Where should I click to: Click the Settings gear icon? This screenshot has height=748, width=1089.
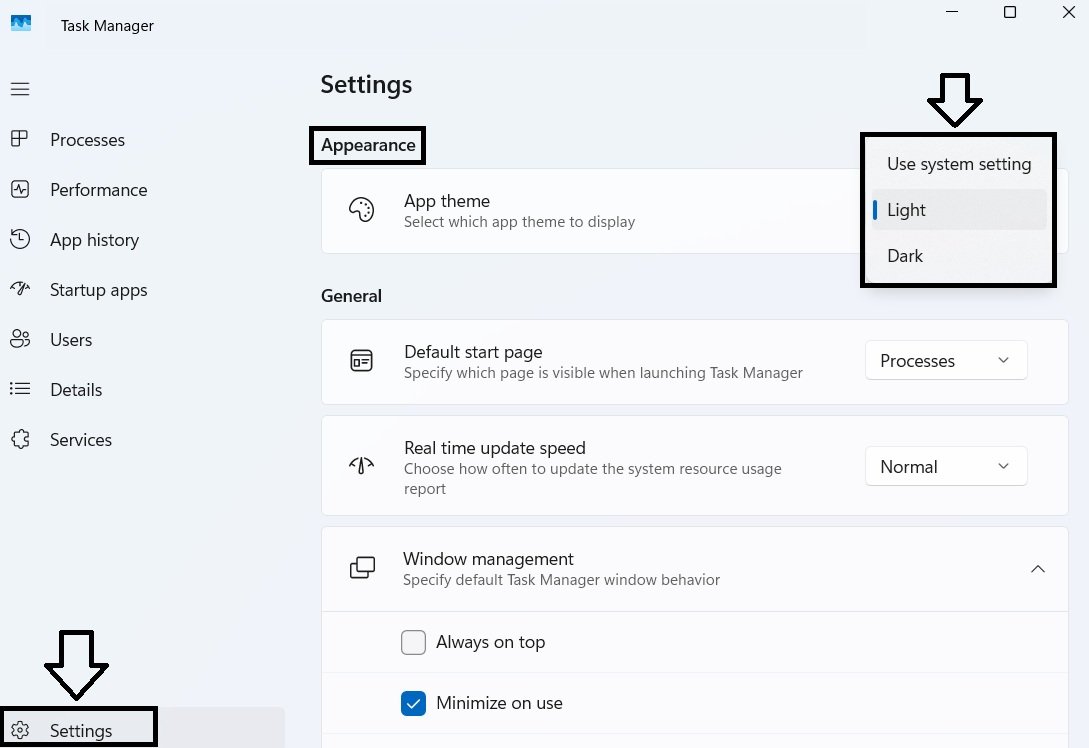20,730
